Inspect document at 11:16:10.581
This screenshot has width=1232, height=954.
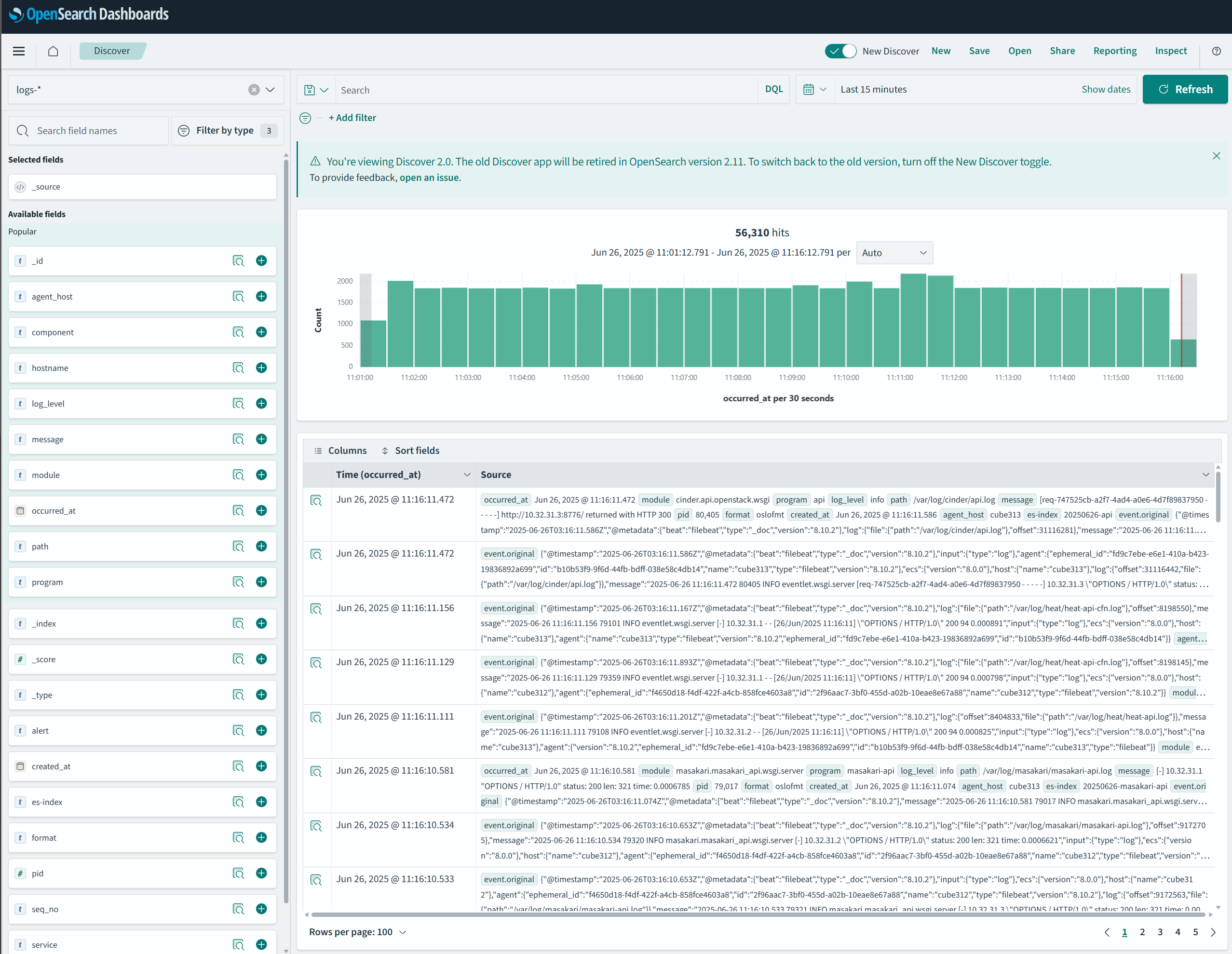click(x=316, y=771)
